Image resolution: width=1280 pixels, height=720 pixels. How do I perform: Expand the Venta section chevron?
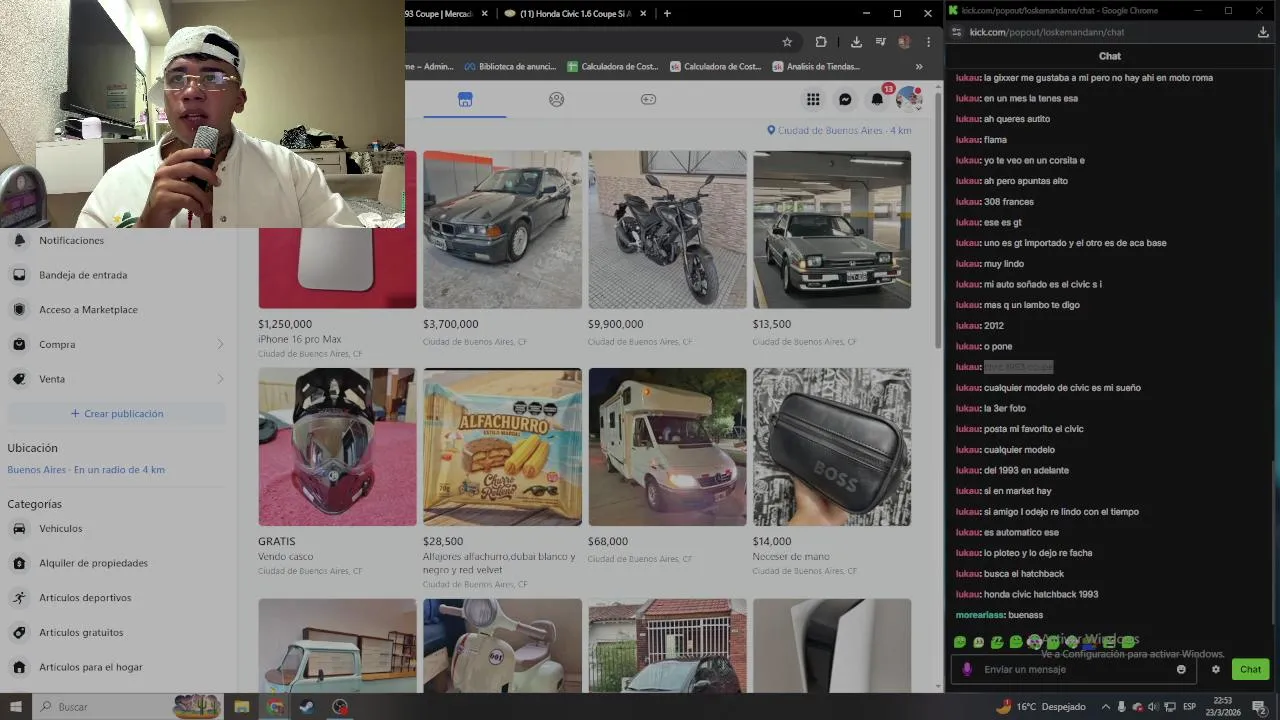coord(220,379)
